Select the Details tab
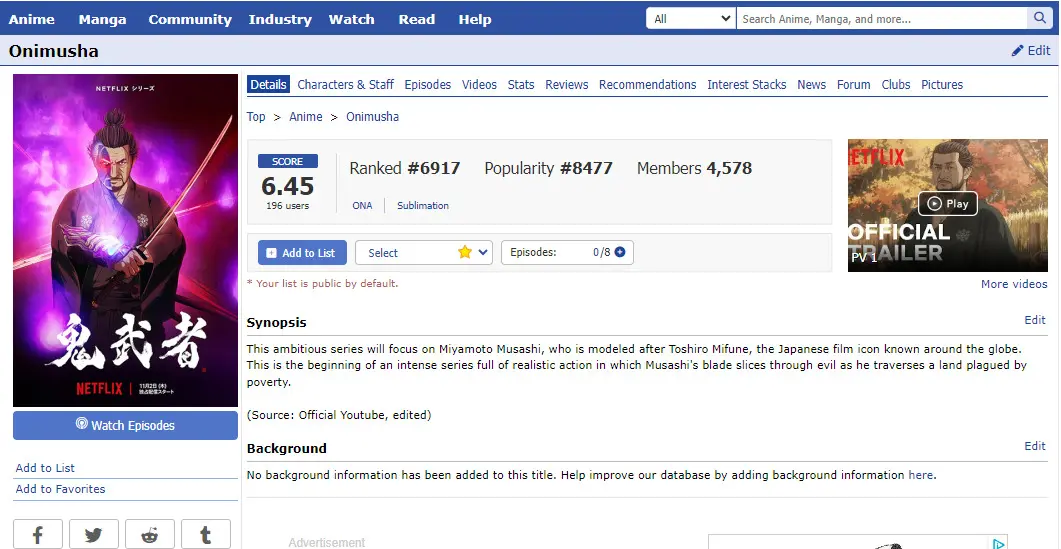Viewport: 1061px width, 549px height. (269, 85)
